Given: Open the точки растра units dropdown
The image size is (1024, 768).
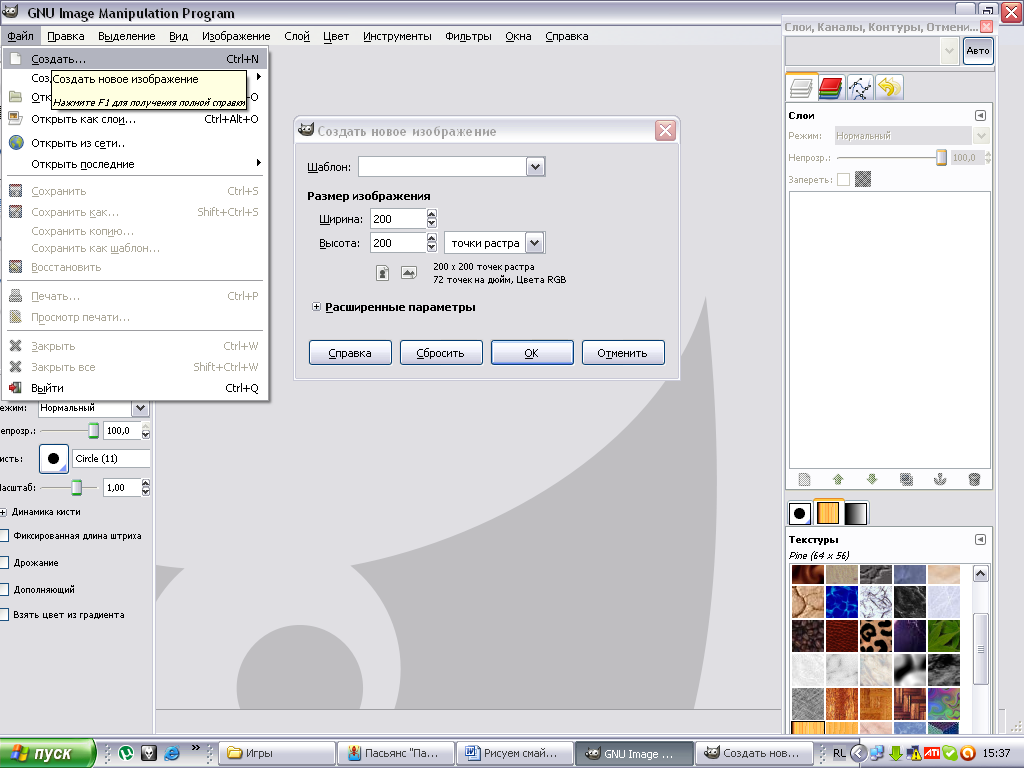Looking at the screenshot, I should point(534,243).
